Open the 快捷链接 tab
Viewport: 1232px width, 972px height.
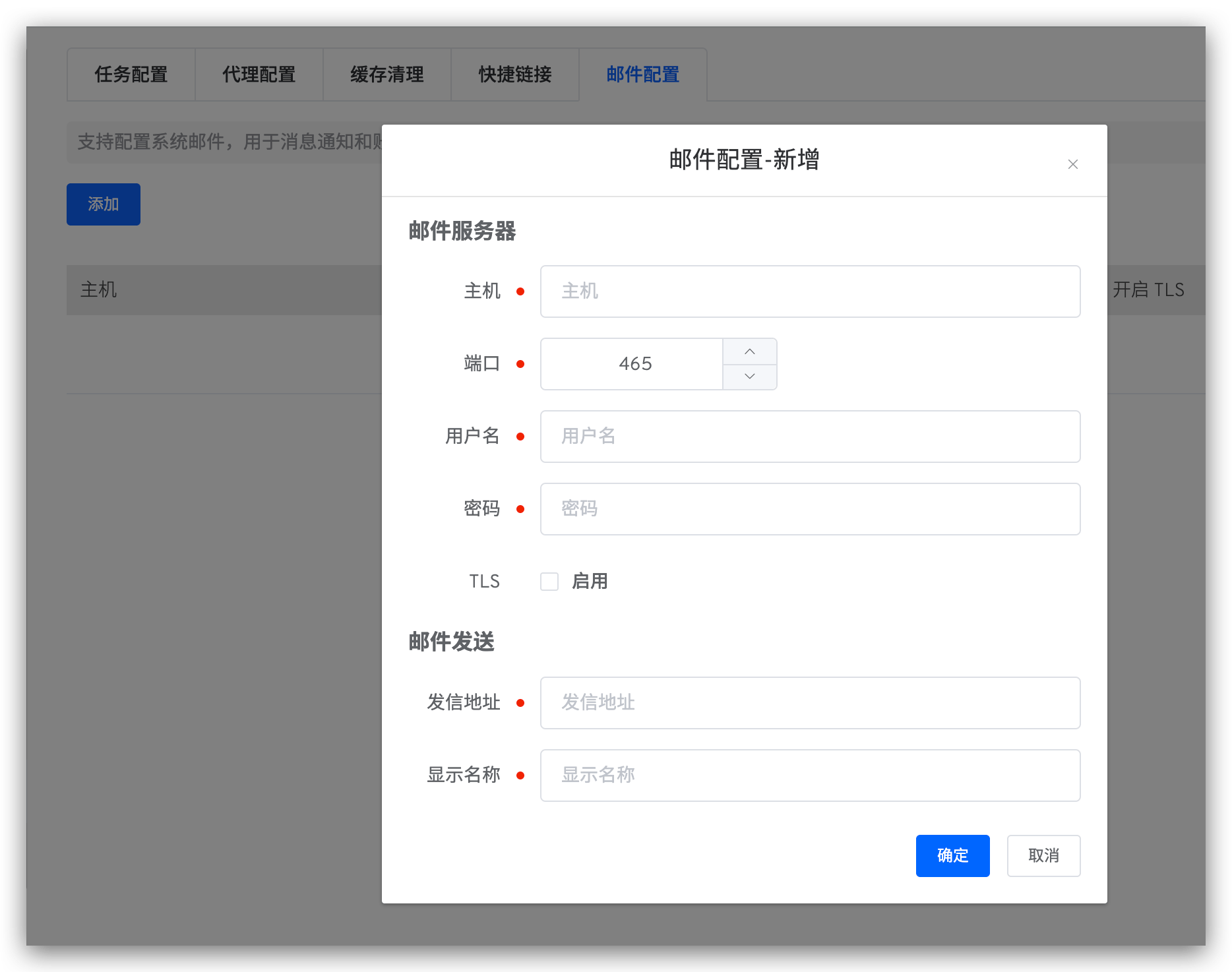(515, 75)
